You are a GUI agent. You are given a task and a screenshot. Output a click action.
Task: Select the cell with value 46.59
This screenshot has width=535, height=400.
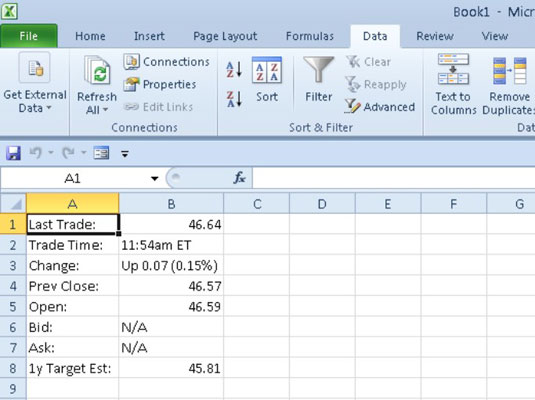[171, 306]
